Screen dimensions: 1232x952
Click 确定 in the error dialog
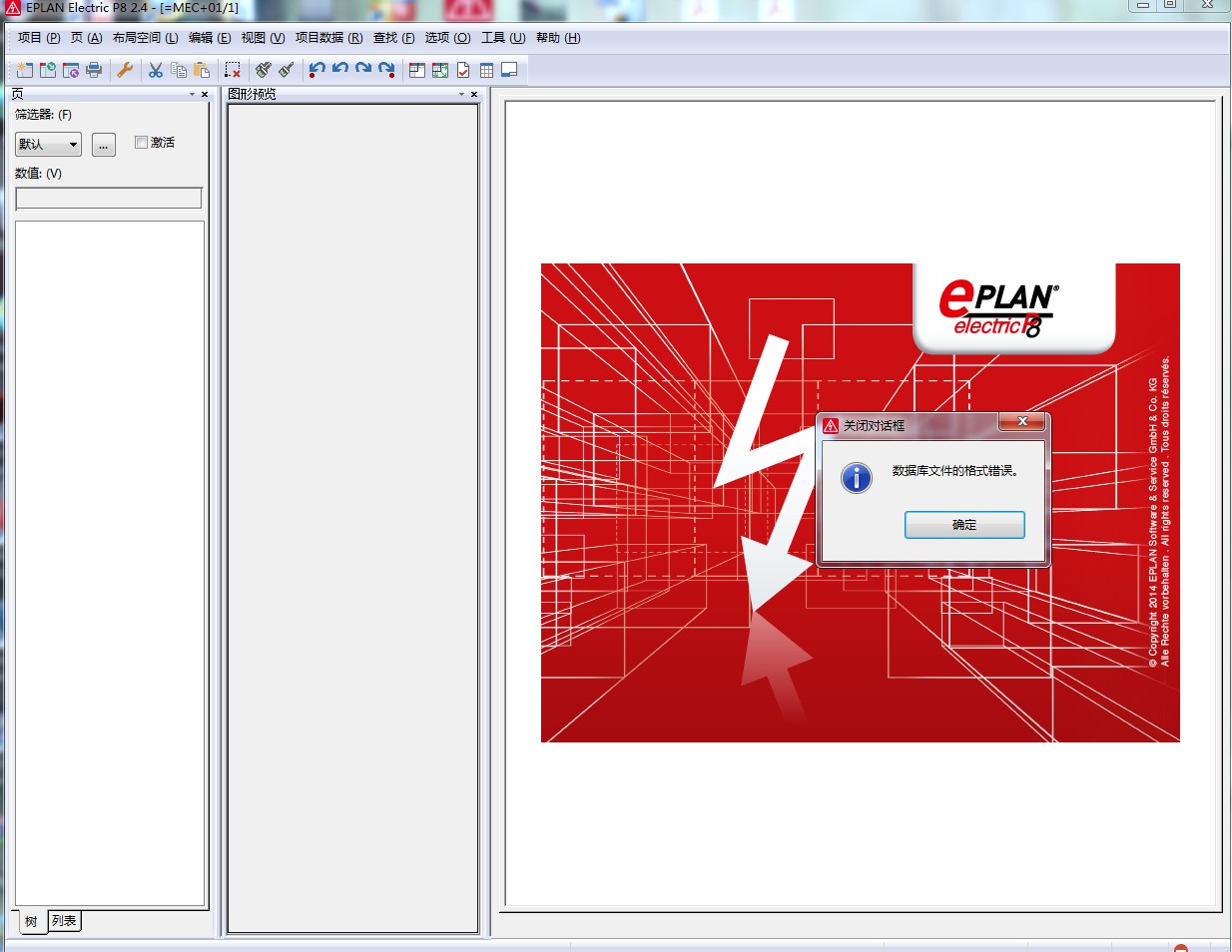964,525
